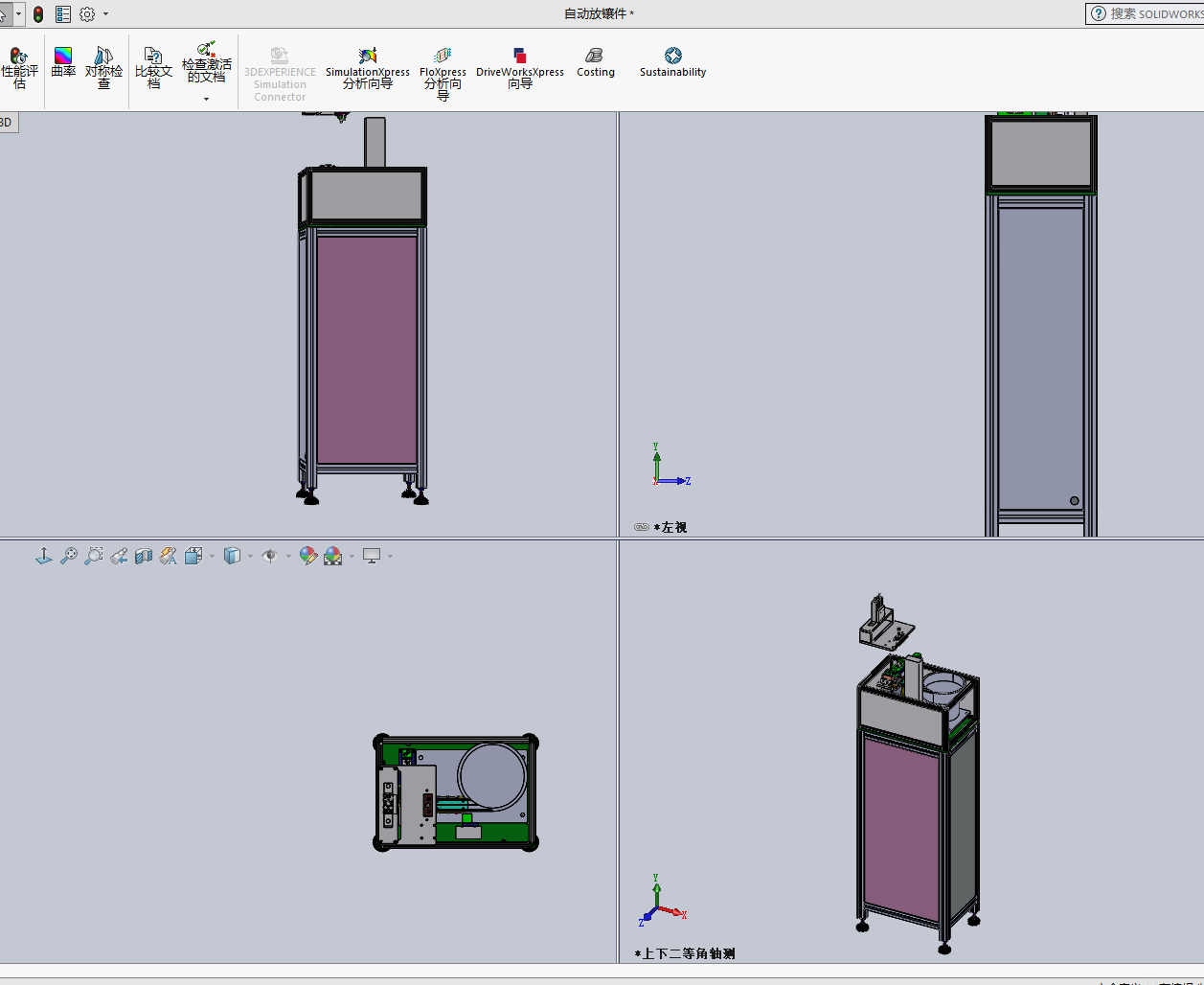Open DriveWorksXpress wizard
The image size is (1204, 985).
tap(519, 67)
